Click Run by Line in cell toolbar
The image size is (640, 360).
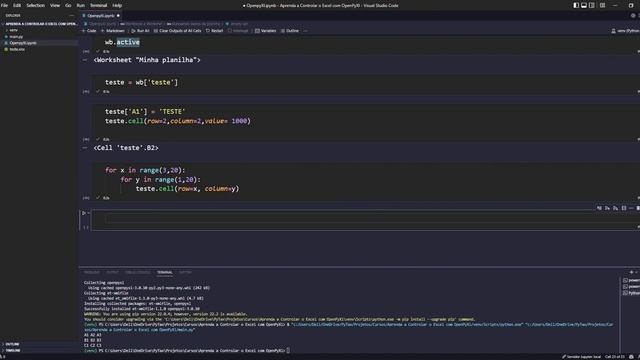coord(599,208)
